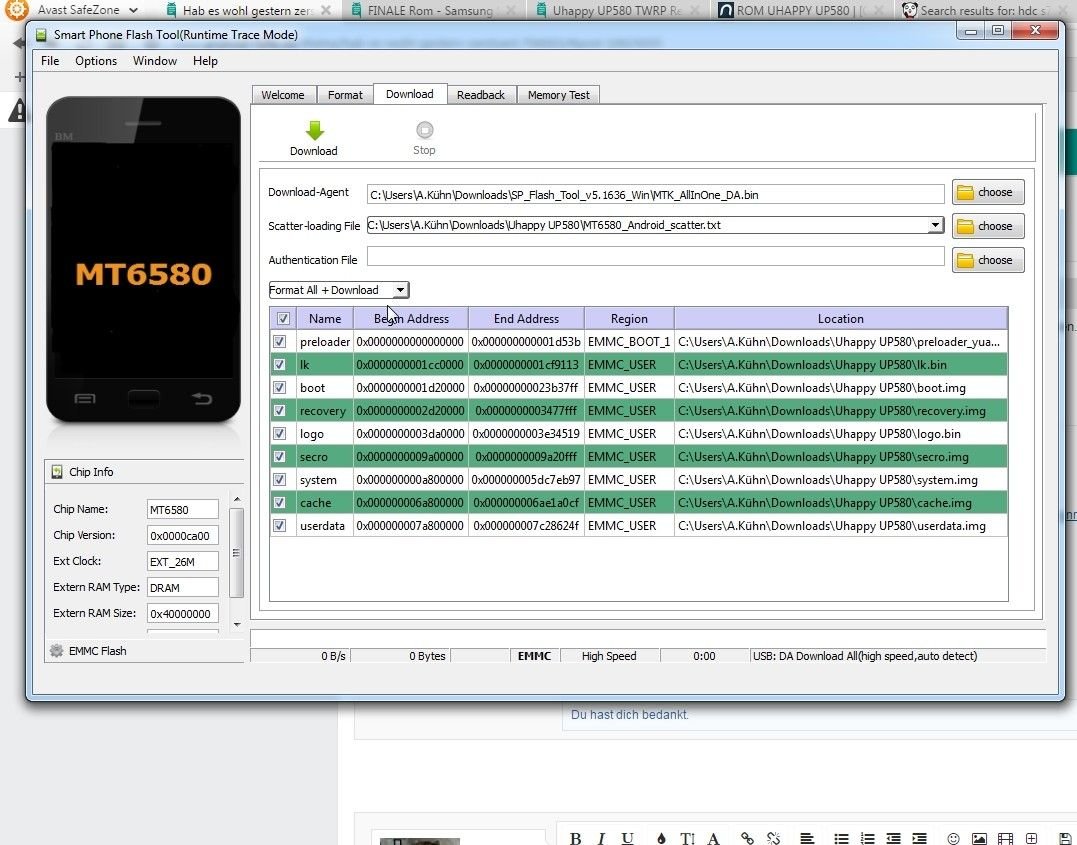
Task: Open the Window menu
Action: click(155, 61)
